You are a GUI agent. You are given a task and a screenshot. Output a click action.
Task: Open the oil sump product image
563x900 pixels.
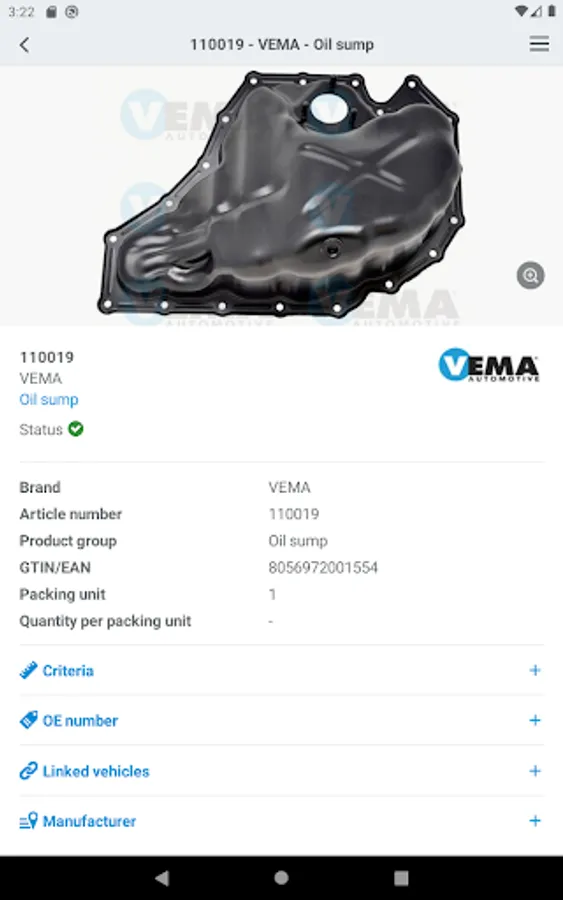(282, 194)
